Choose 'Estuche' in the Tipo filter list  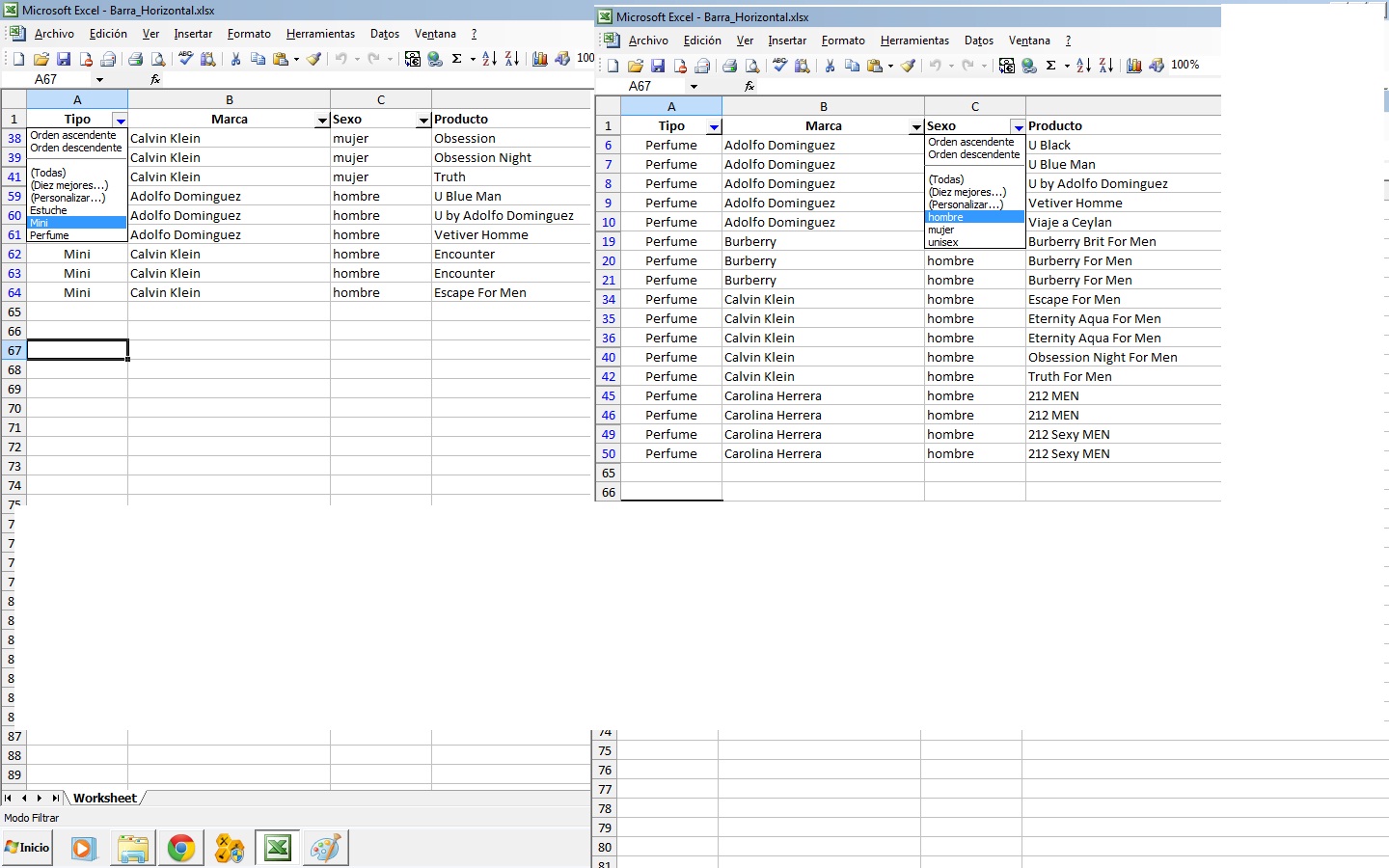tap(48, 210)
